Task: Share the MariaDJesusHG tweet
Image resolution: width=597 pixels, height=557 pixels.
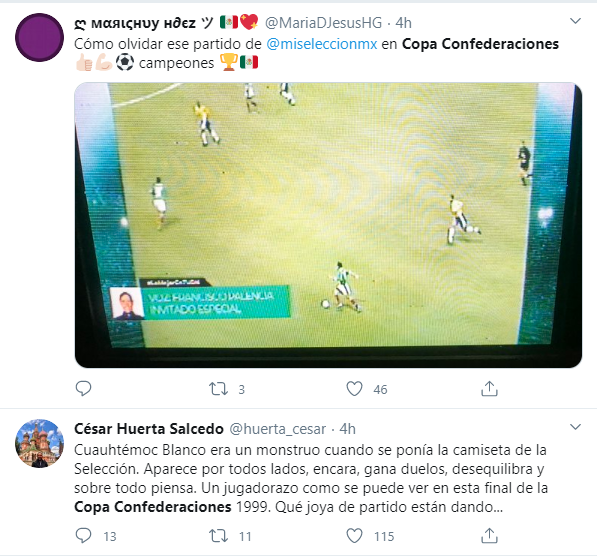Action: pos(489,389)
